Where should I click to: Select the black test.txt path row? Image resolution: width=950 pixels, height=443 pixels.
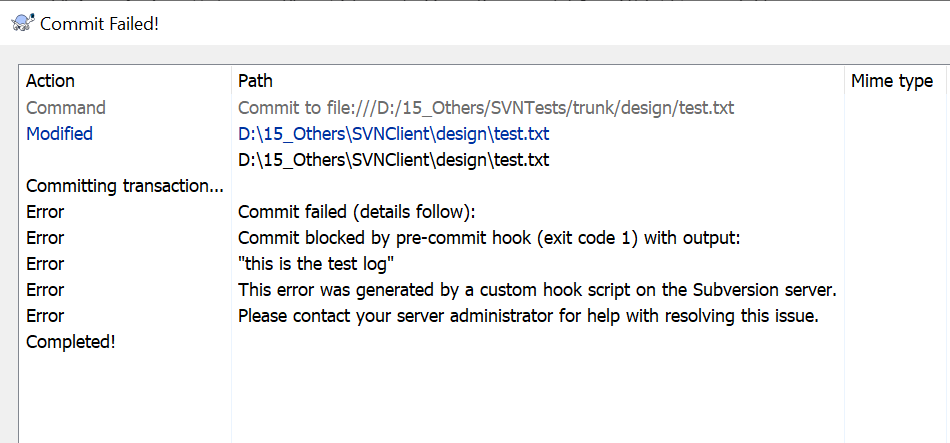393,159
